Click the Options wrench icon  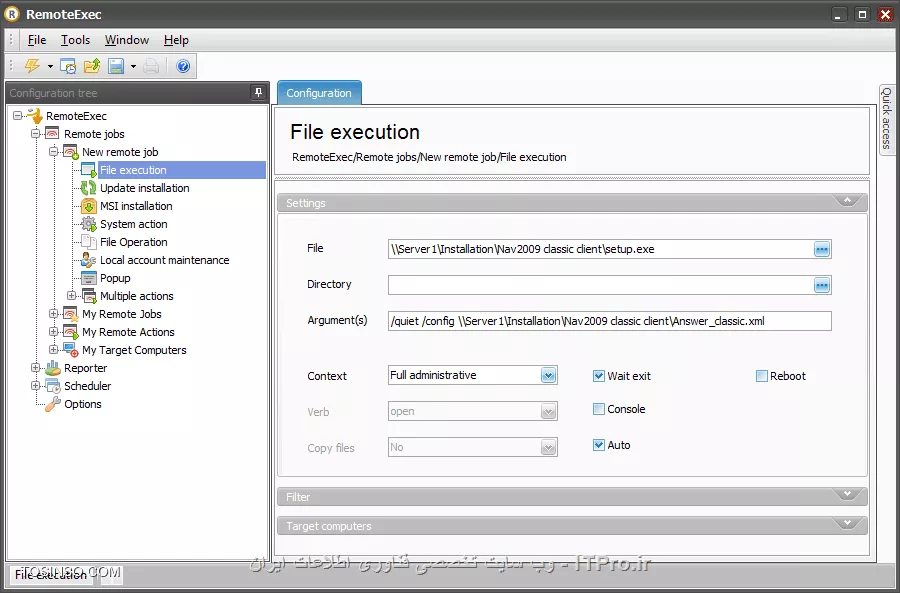[x=53, y=404]
